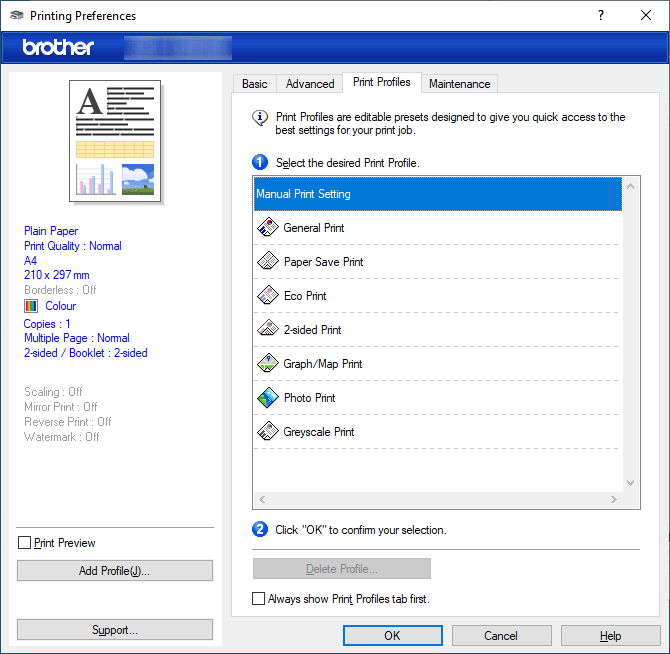Click the Colour swatch icon in summary
This screenshot has width=670, height=654.
[31, 306]
